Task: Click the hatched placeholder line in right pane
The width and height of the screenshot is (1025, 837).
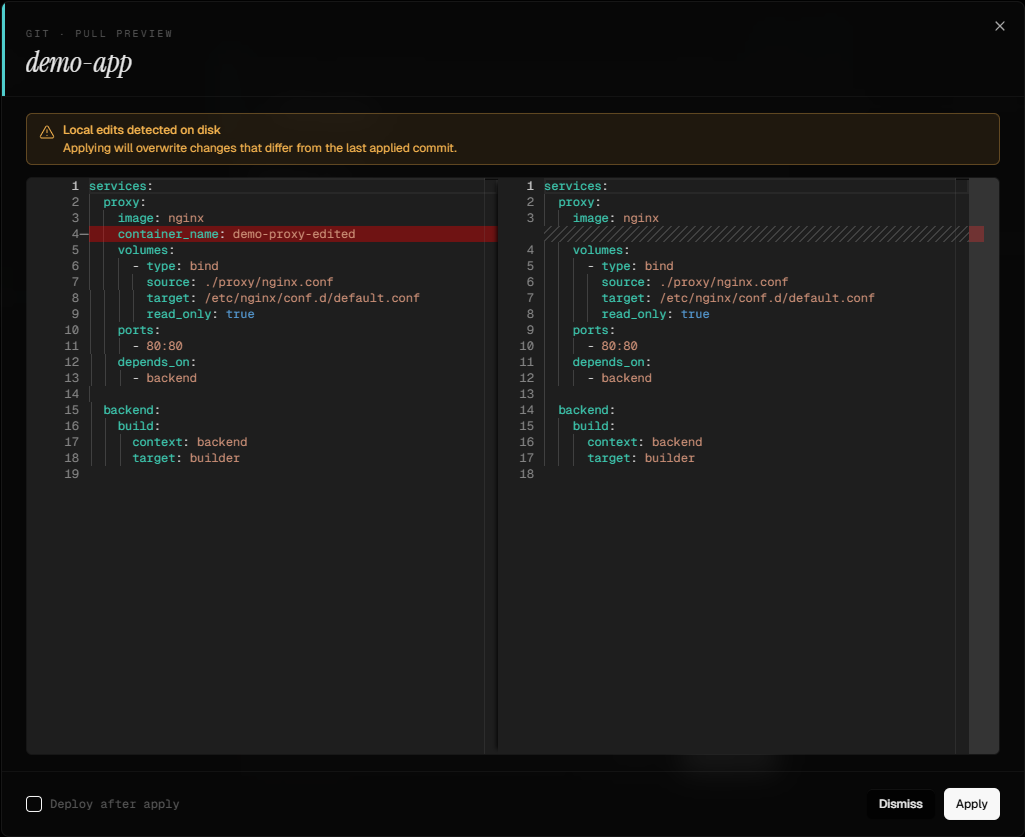Action: tap(756, 234)
